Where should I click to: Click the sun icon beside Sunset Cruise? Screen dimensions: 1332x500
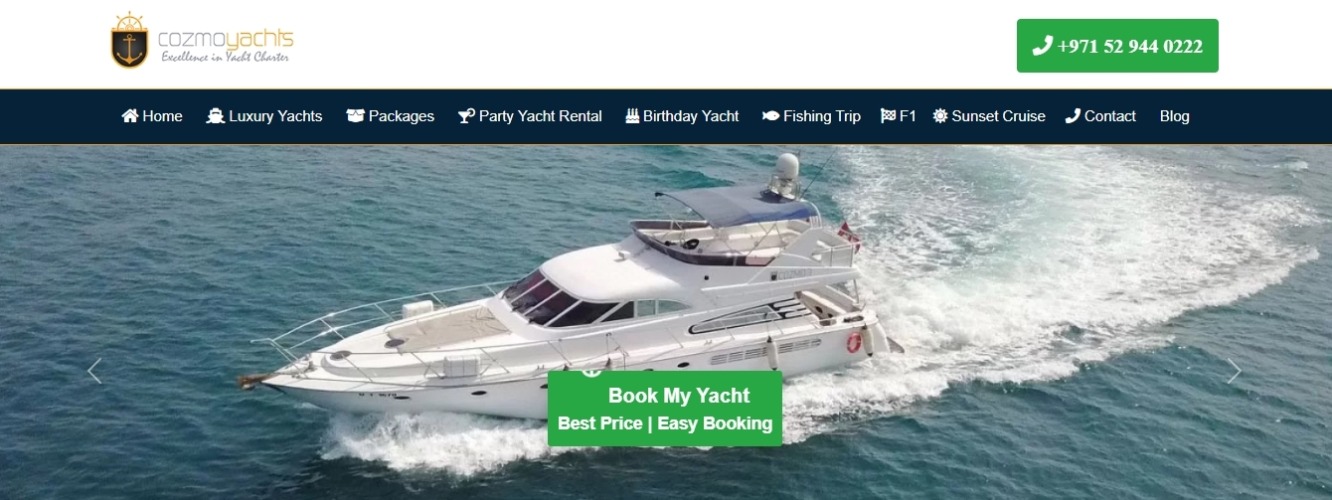click(940, 116)
